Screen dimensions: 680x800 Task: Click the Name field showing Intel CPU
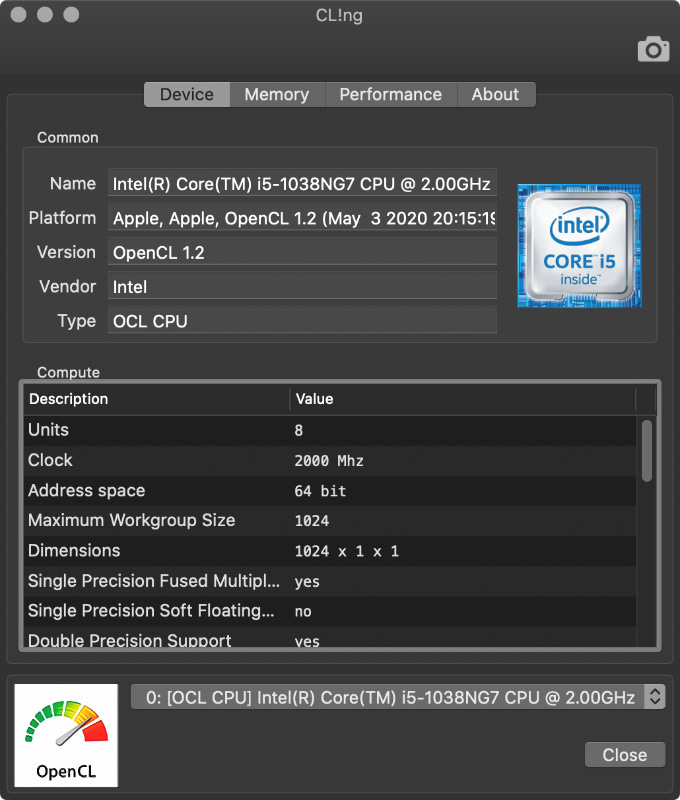pyautogui.click(x=300, y=183)
